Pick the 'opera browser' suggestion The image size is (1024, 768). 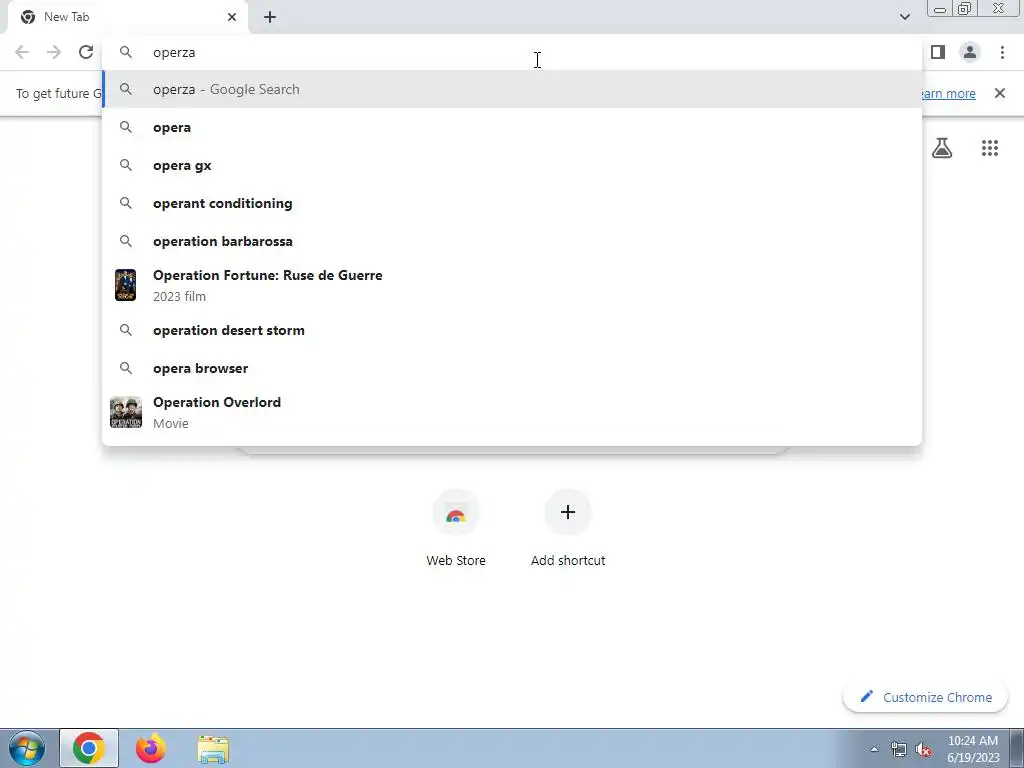click(512, 368)
